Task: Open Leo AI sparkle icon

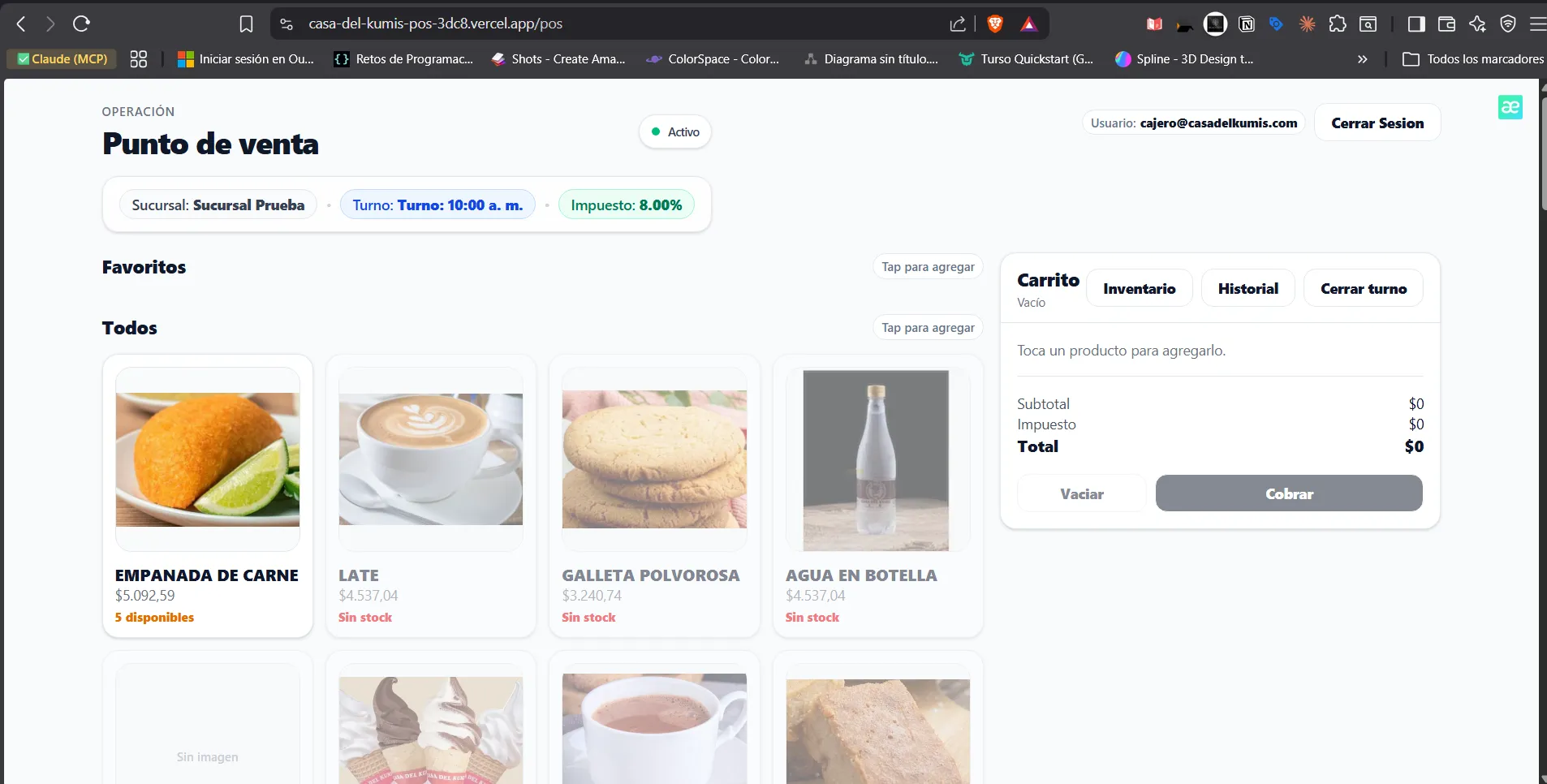Action: [x=1477, y=24]
